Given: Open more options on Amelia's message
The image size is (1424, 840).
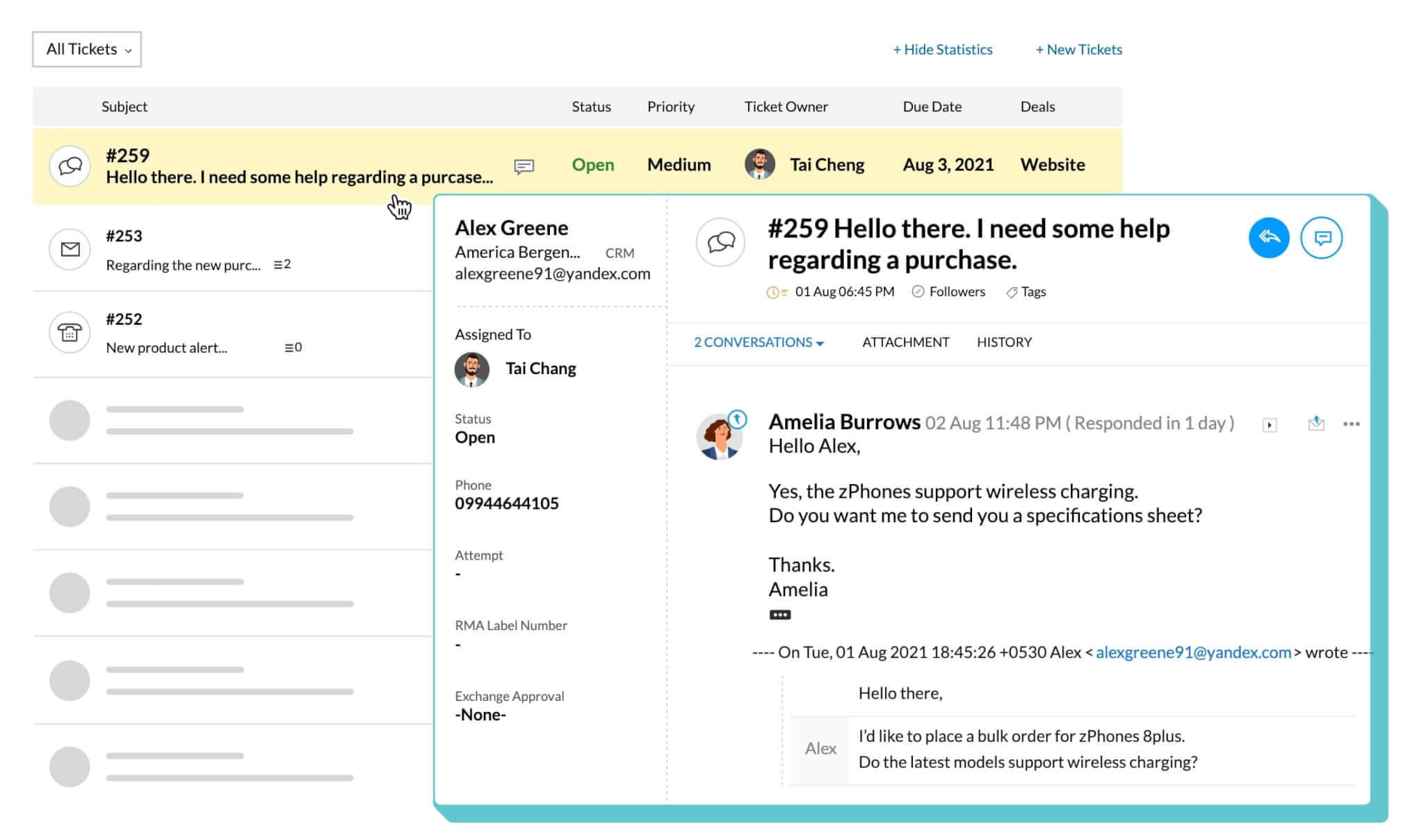Looking at the screenshot, I should [x=1351, y=424].
